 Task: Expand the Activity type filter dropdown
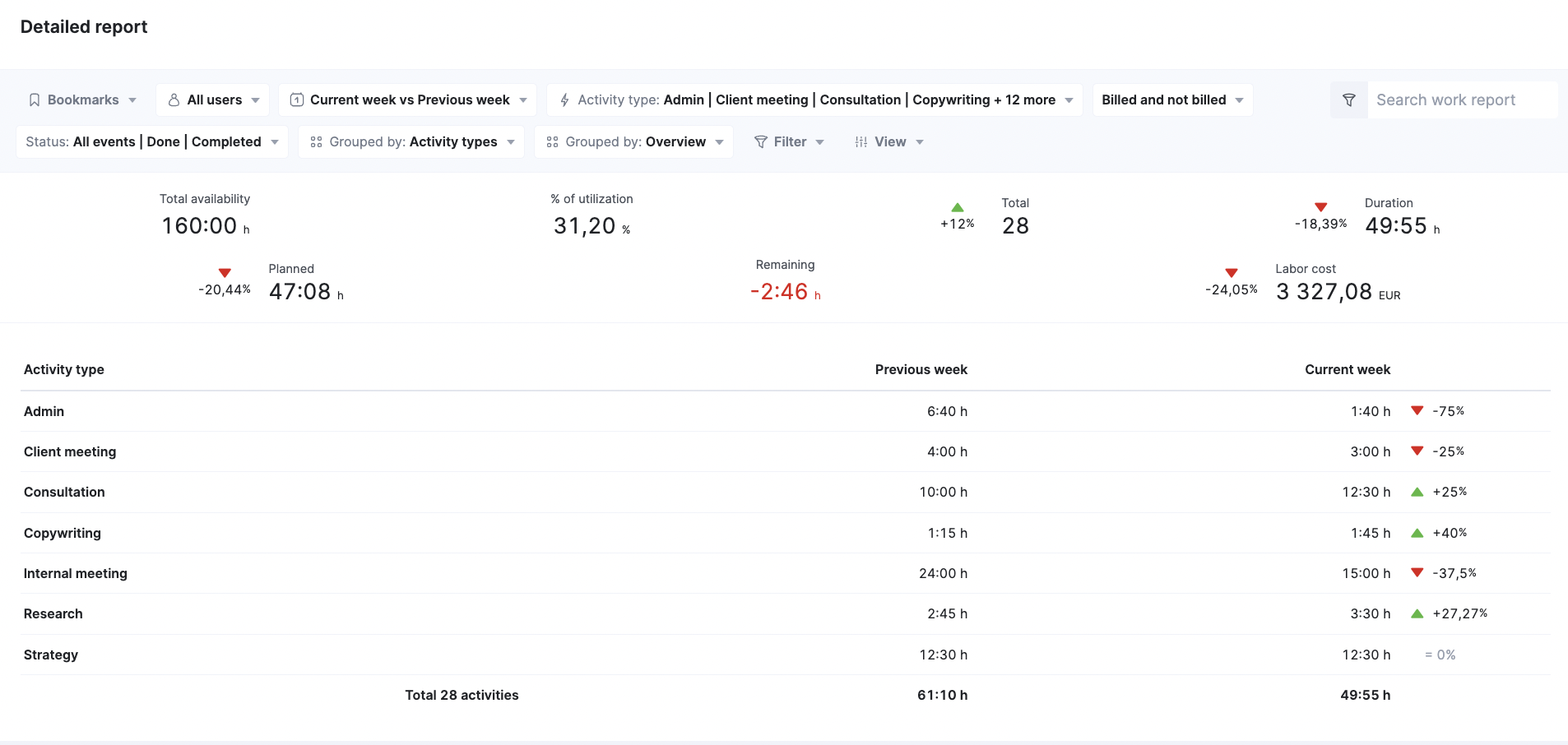pyautogui.click(x=815, y=100)
